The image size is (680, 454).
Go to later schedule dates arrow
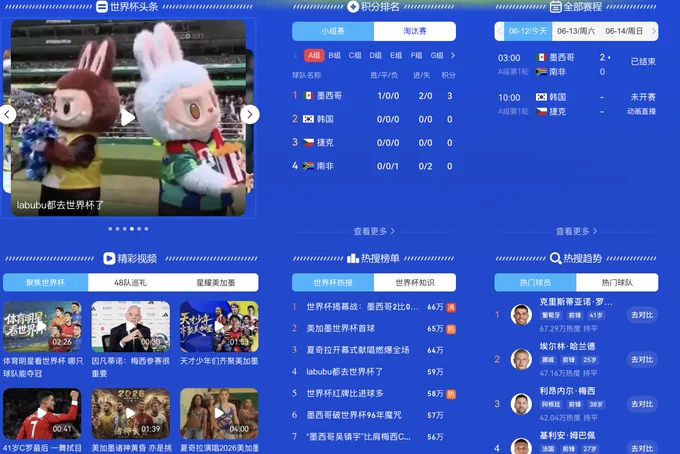coord(654,31)
